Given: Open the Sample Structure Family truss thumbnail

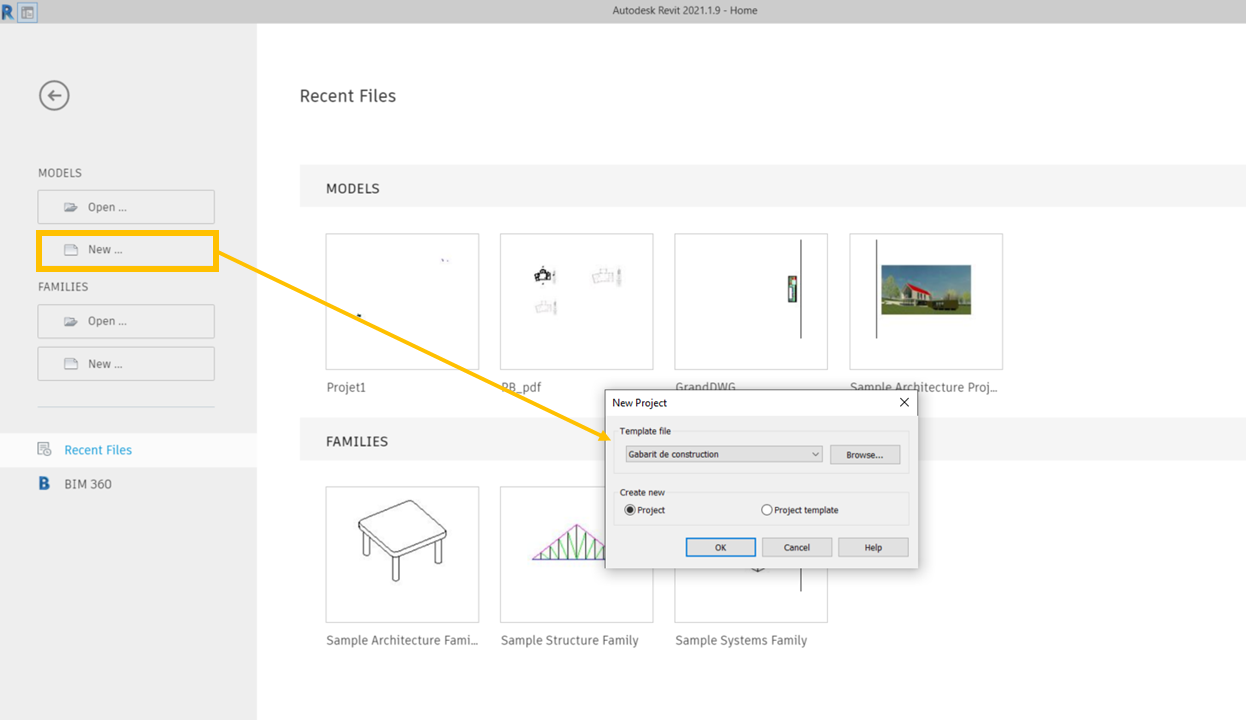Looking at the screenshot, I should pyautogui.click(x=577, y=555).
